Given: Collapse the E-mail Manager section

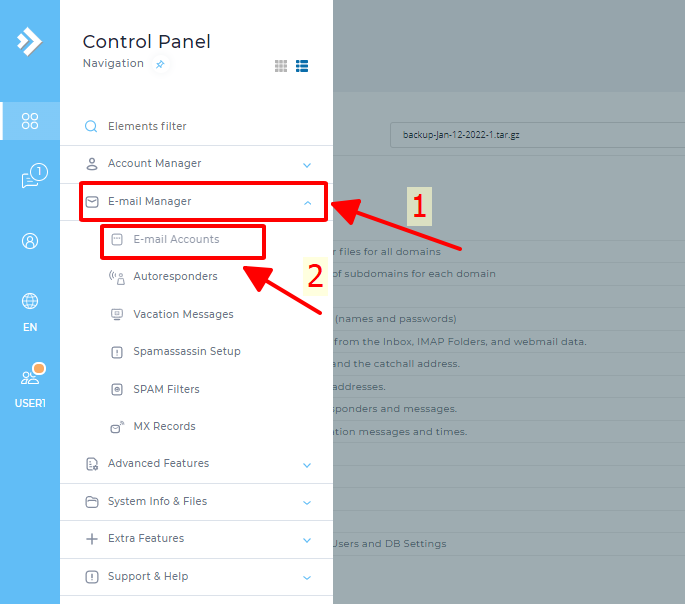Looking at the screenshot, I should tap(307, 202).
